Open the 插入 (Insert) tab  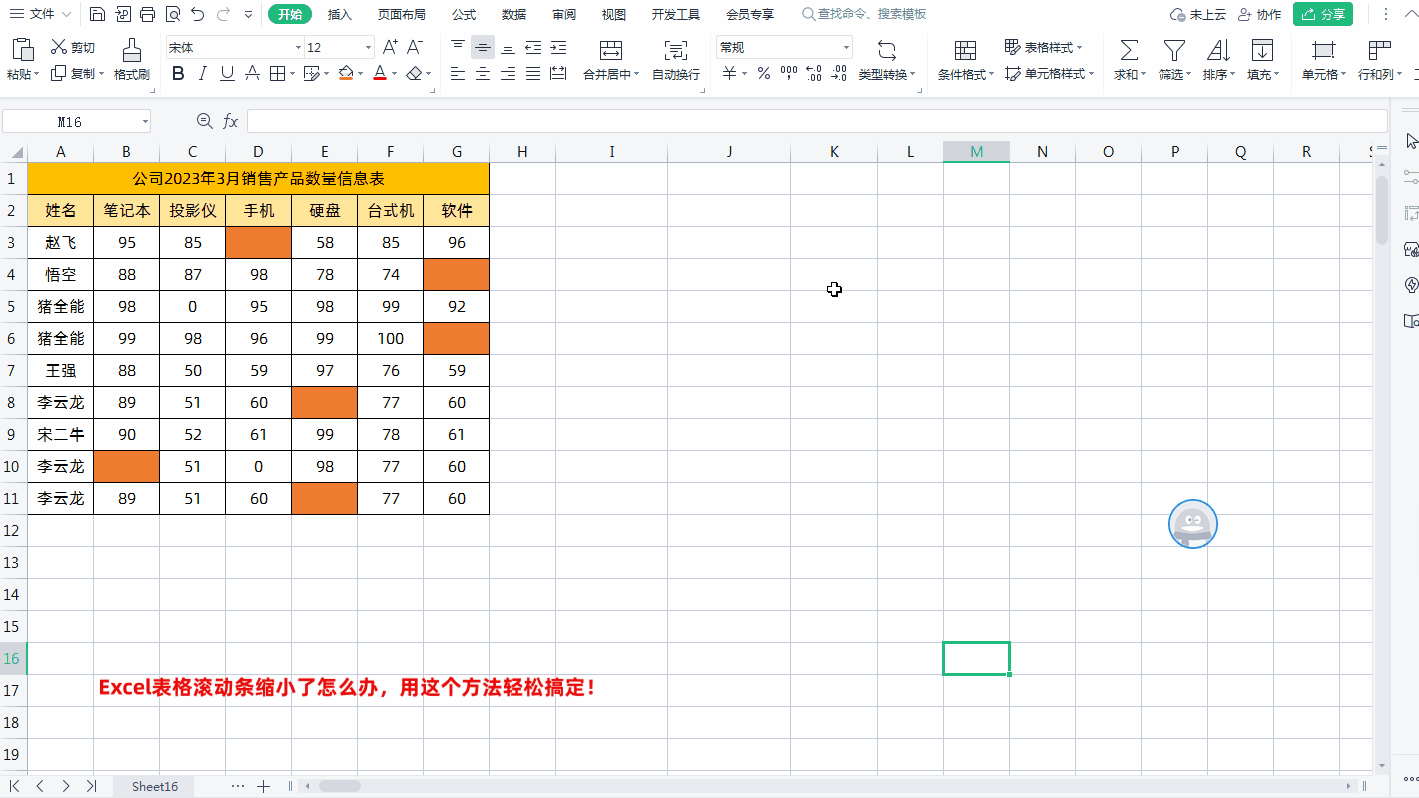pyautogui.click(x=340, y=14)
